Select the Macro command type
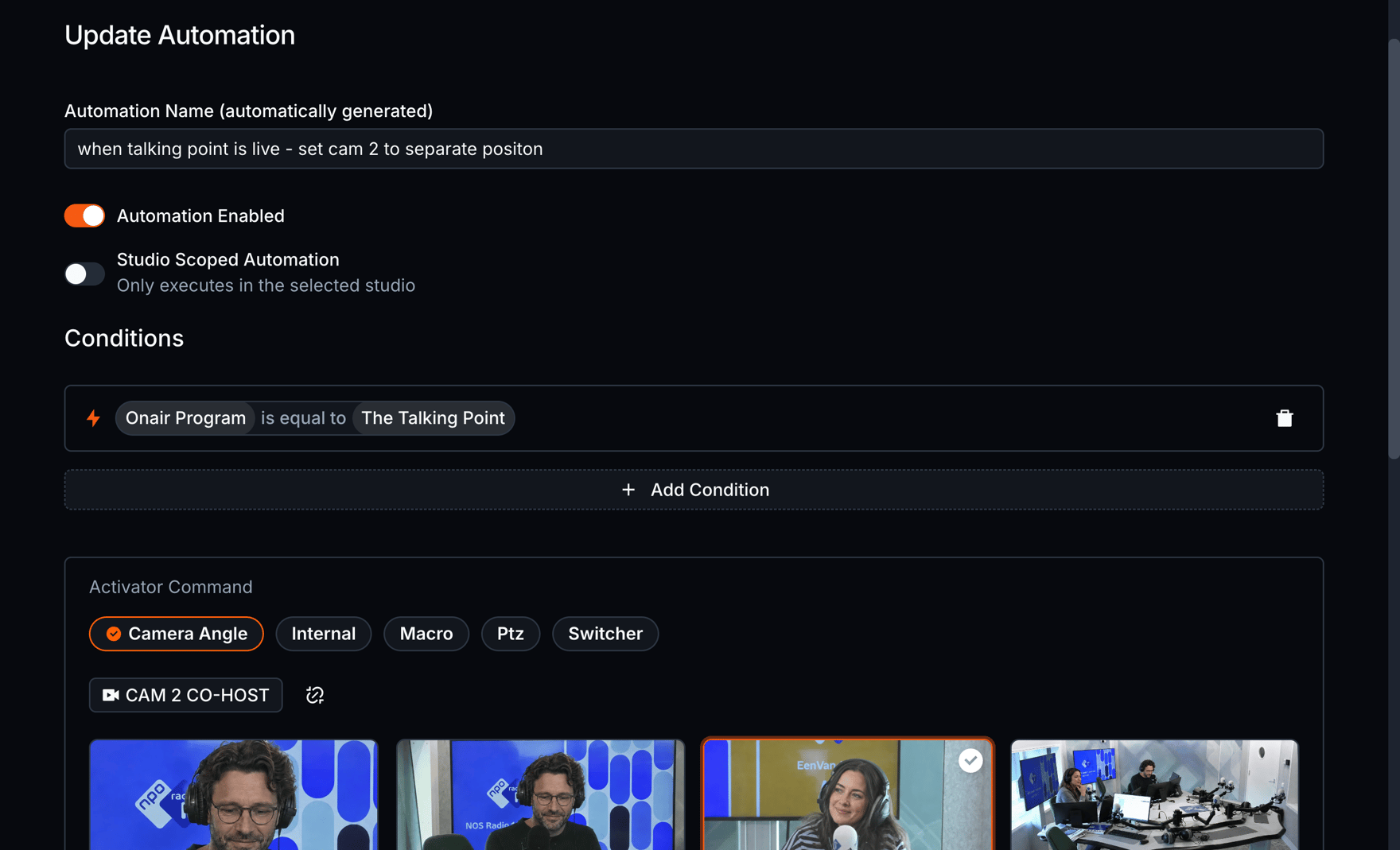The height and width of the screenshot is (850, 1400). (x=426, y=634)
